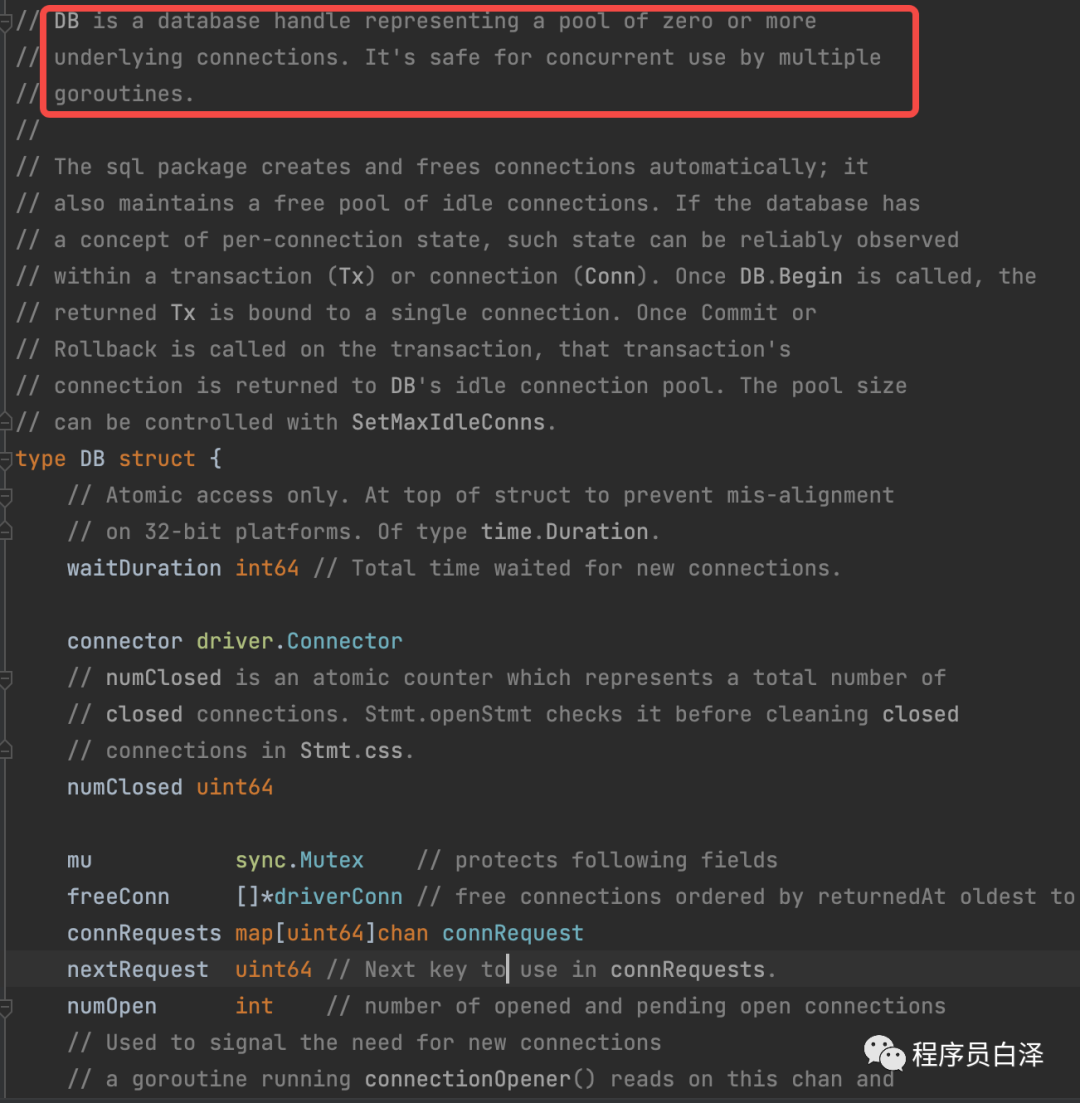Viewport: 1080px width, 1103px height.
Task: Place cursor on the nextRequest field
Action: click(138, 970)
